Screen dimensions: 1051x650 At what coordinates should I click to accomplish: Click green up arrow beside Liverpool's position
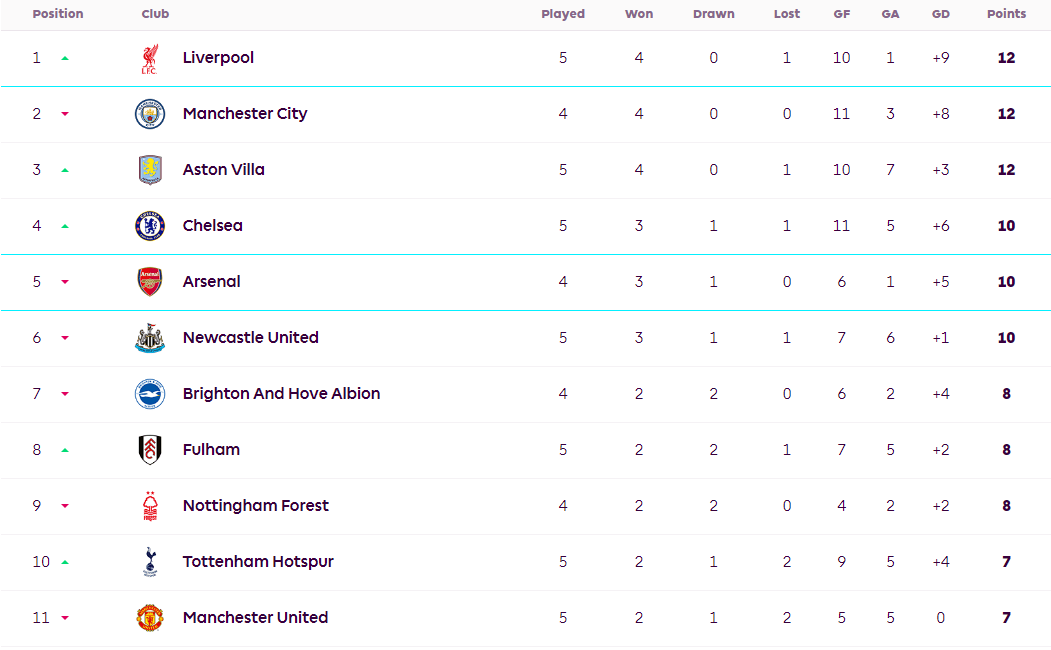pos(65,58)
